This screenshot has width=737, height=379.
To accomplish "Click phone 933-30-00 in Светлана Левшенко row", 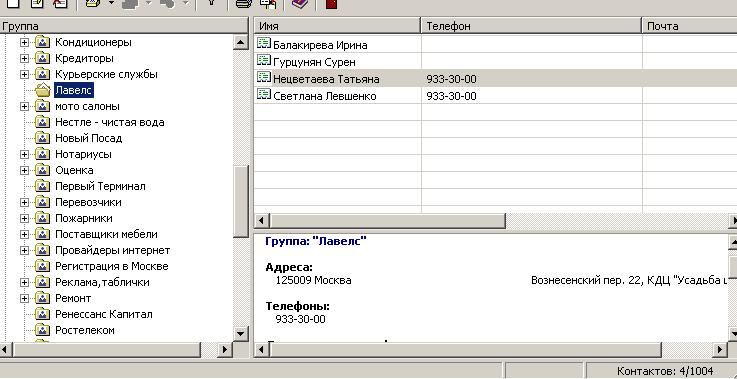I will click(x=451, y=96).
